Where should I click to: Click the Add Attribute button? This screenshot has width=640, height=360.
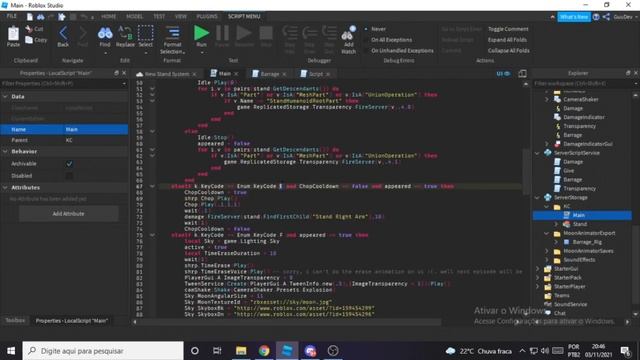click(x=69, y=214)
